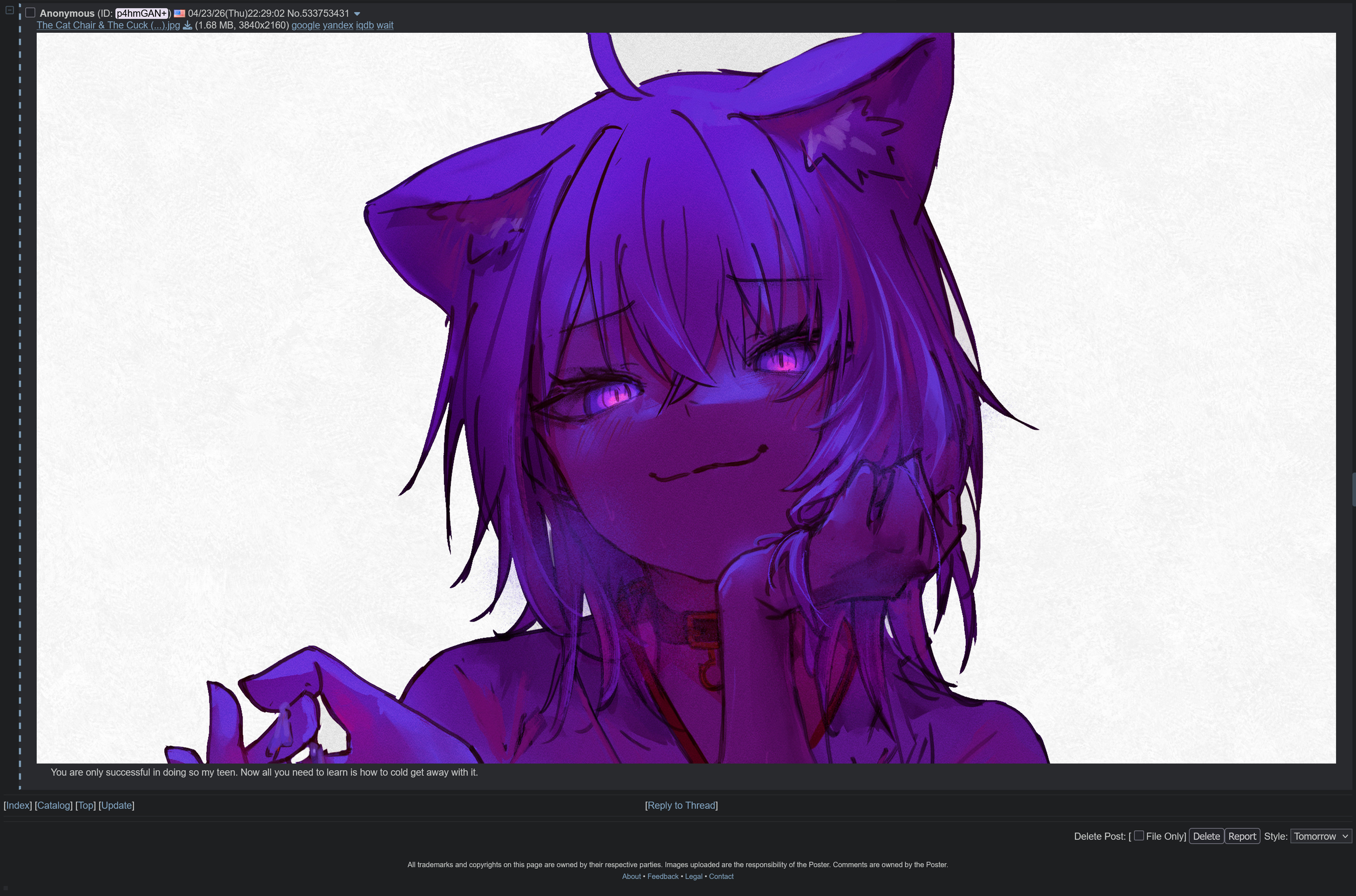Go to Index navigation link
Viewport: 1356px width, 896px height.
click(18, 805)
